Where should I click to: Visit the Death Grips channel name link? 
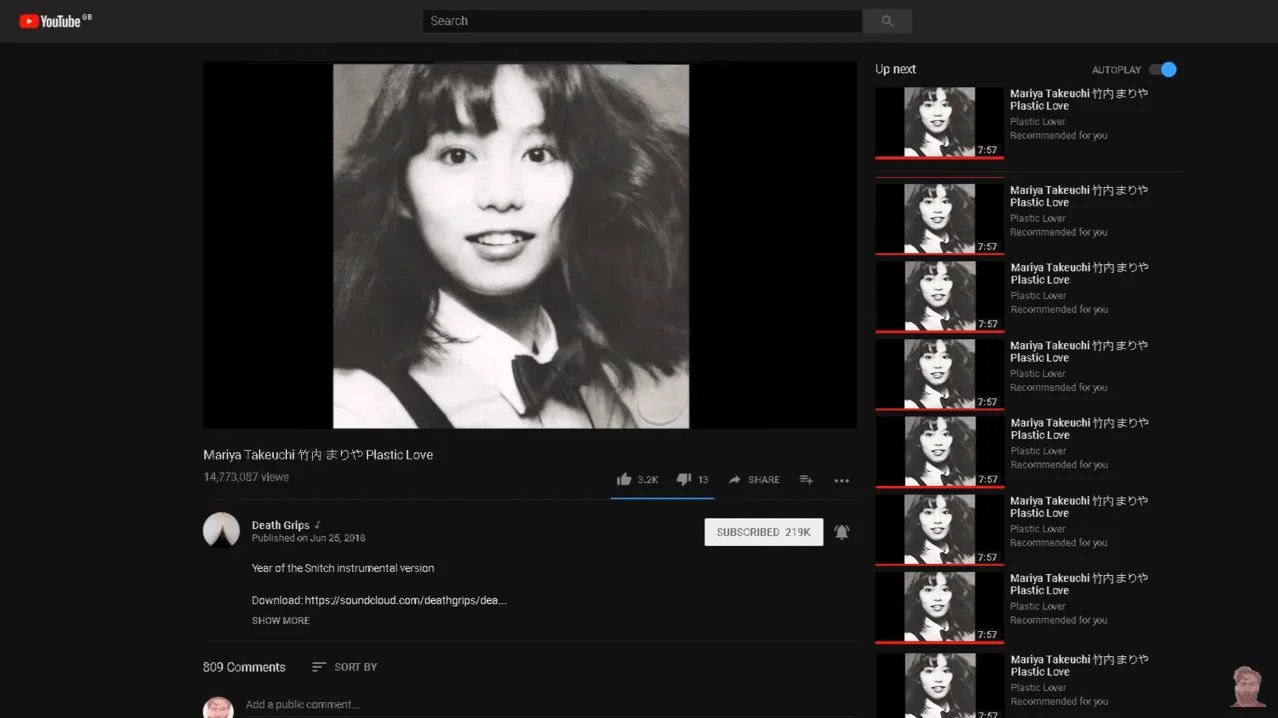(x=280, y=524)
